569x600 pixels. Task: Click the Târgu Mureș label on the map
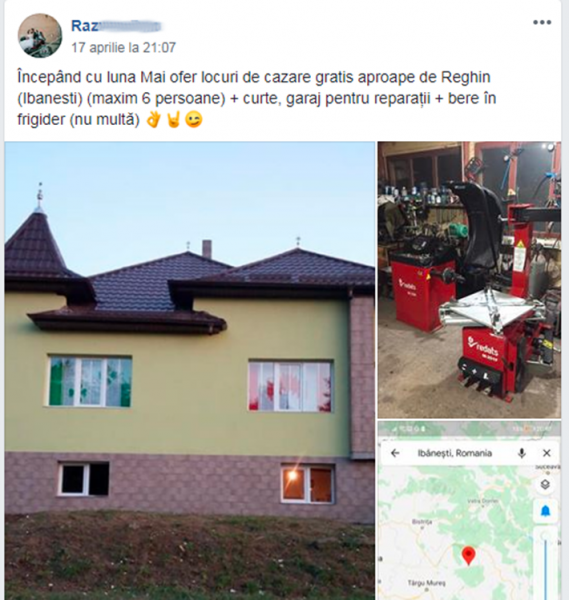[426, 583]
